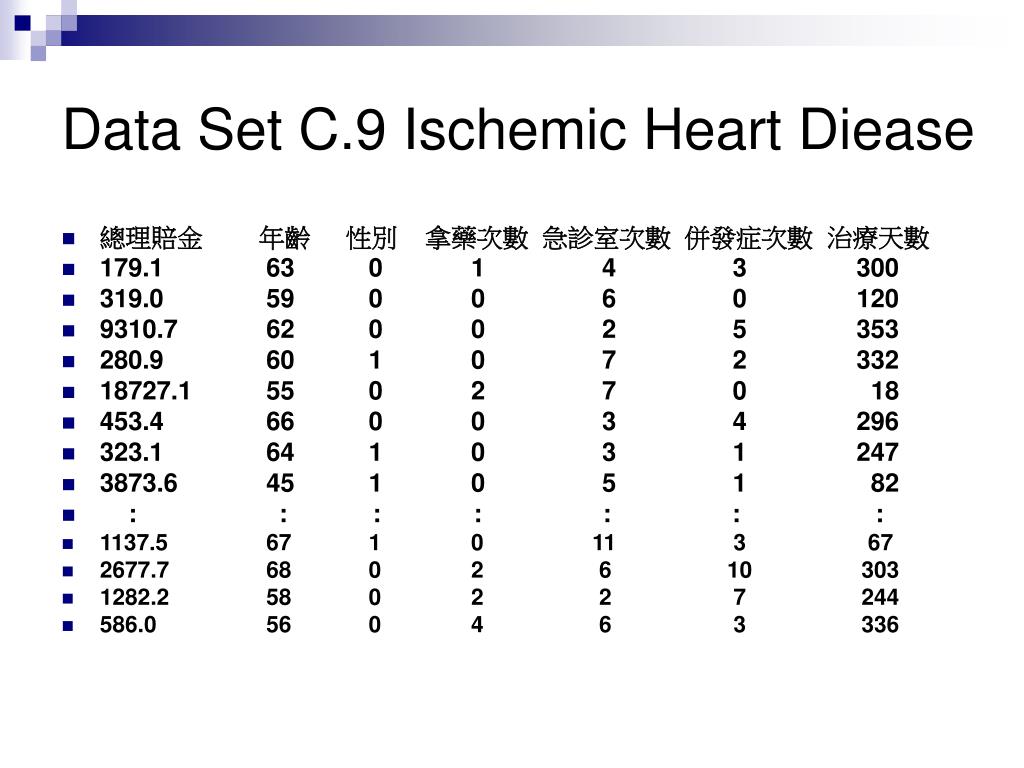Viewport: 1024px width, 768px height.
Task: Click the bullet next to 3873.6
Action: (x=69, y=485)
